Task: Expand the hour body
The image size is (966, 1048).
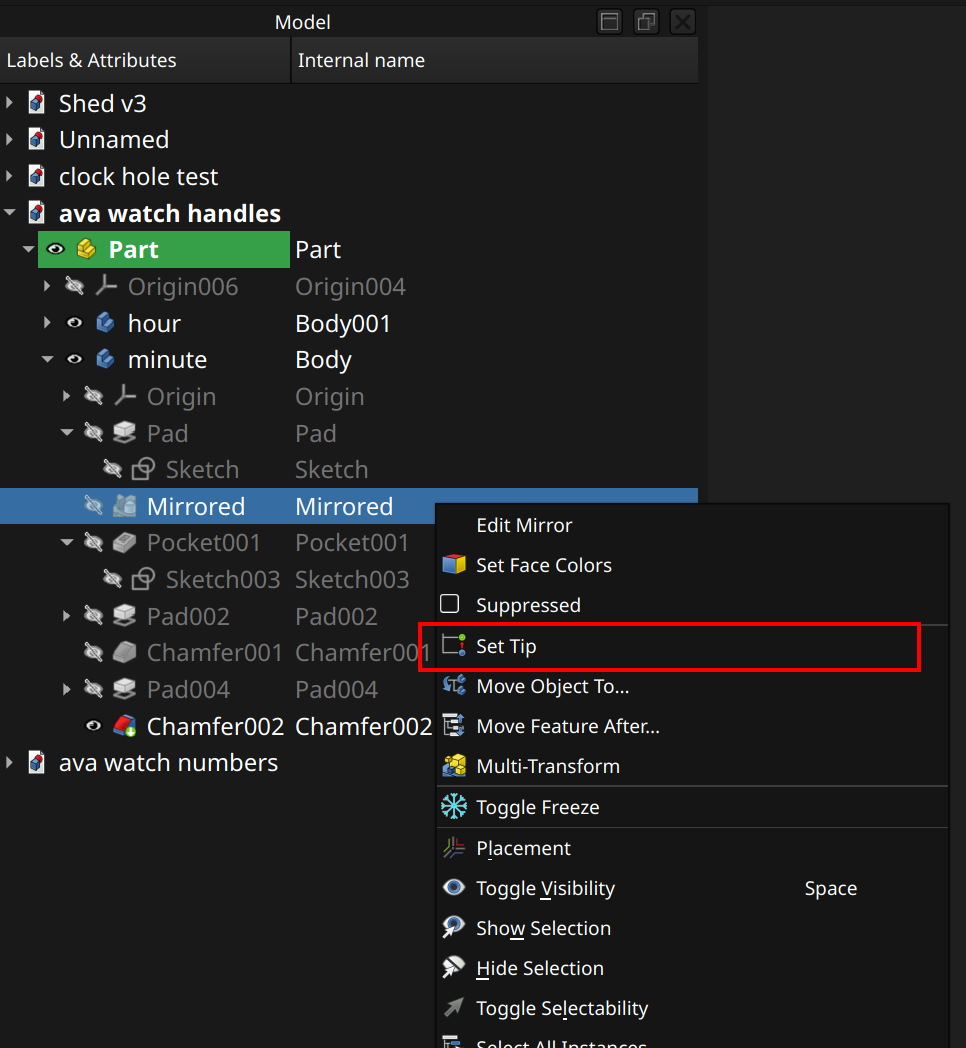Action: point(47,323)
